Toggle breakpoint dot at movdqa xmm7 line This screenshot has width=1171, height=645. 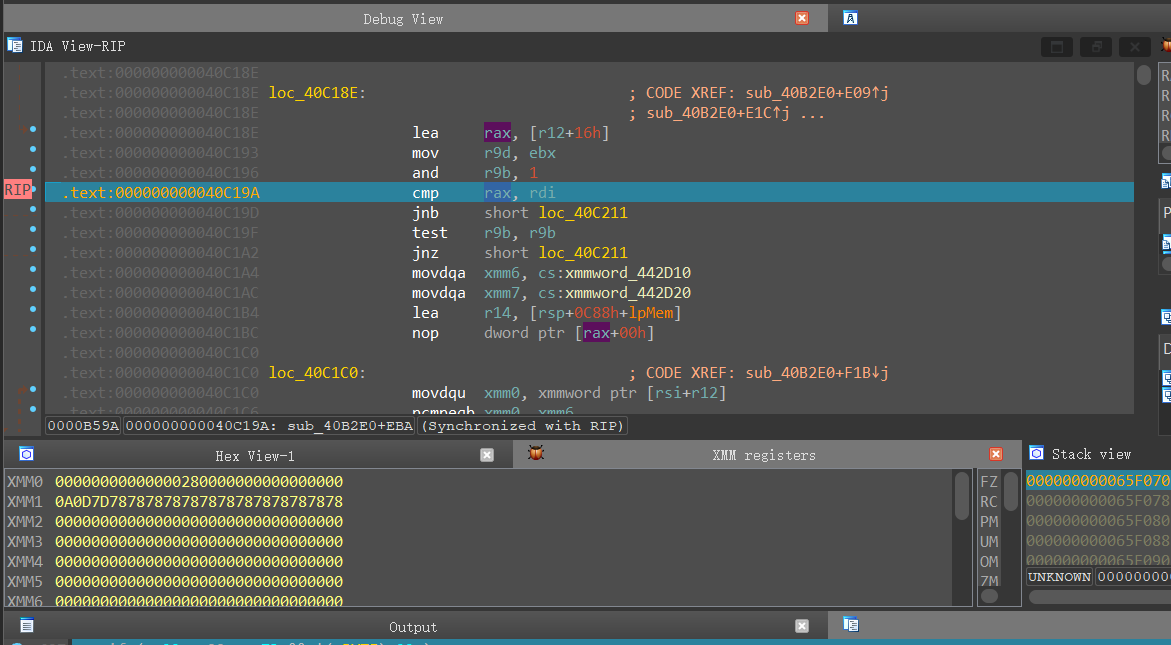(x=33, y=289)
